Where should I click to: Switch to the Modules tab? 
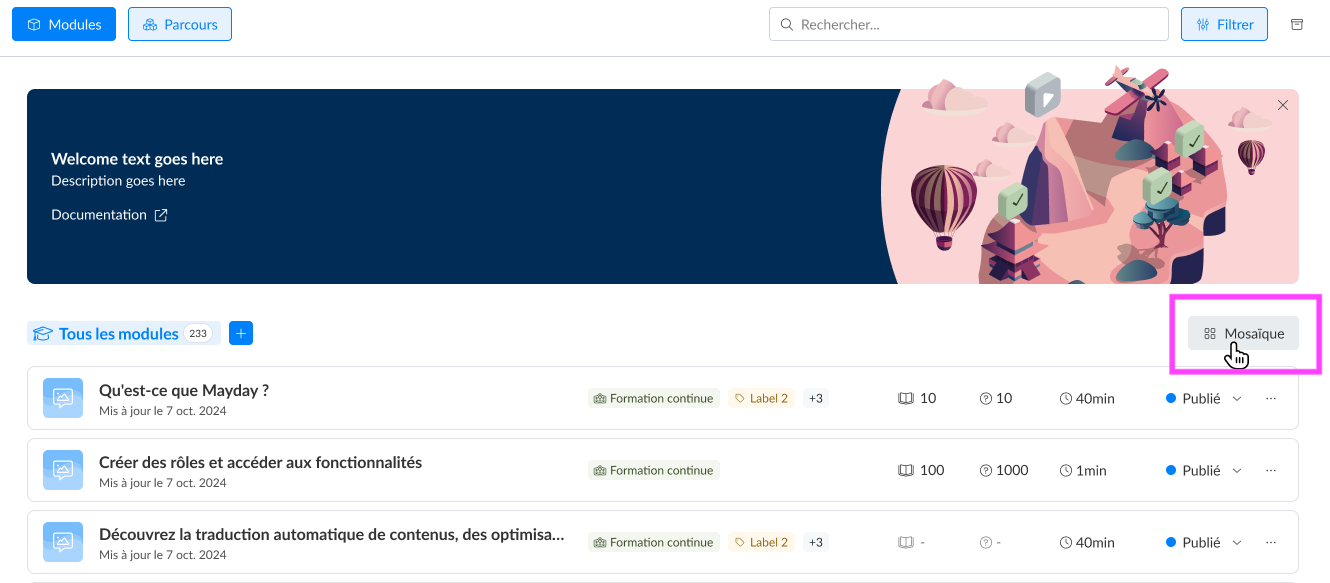click(x=63, y=23)
